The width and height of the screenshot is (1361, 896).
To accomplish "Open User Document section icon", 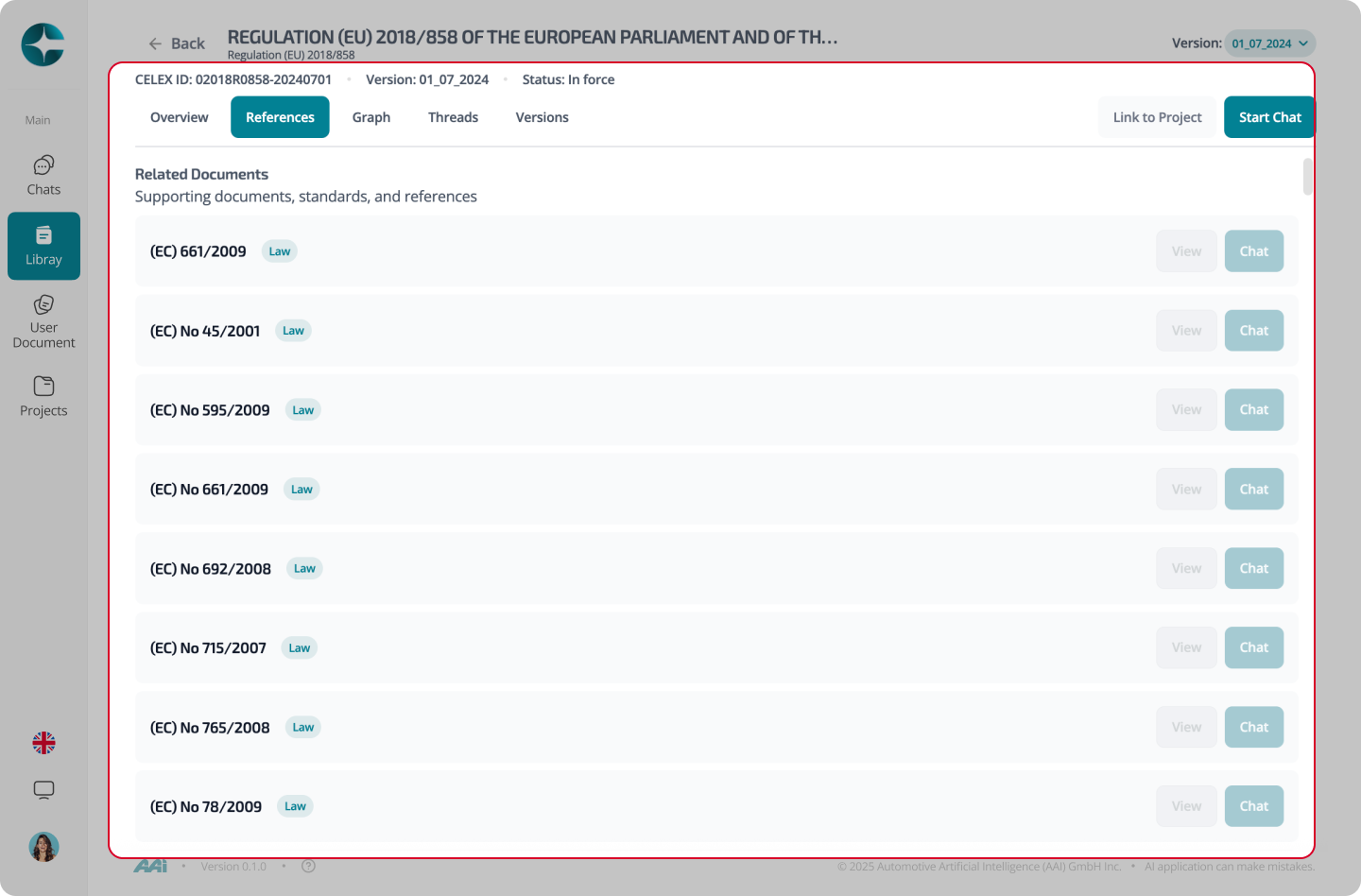I will pos(43,304).
